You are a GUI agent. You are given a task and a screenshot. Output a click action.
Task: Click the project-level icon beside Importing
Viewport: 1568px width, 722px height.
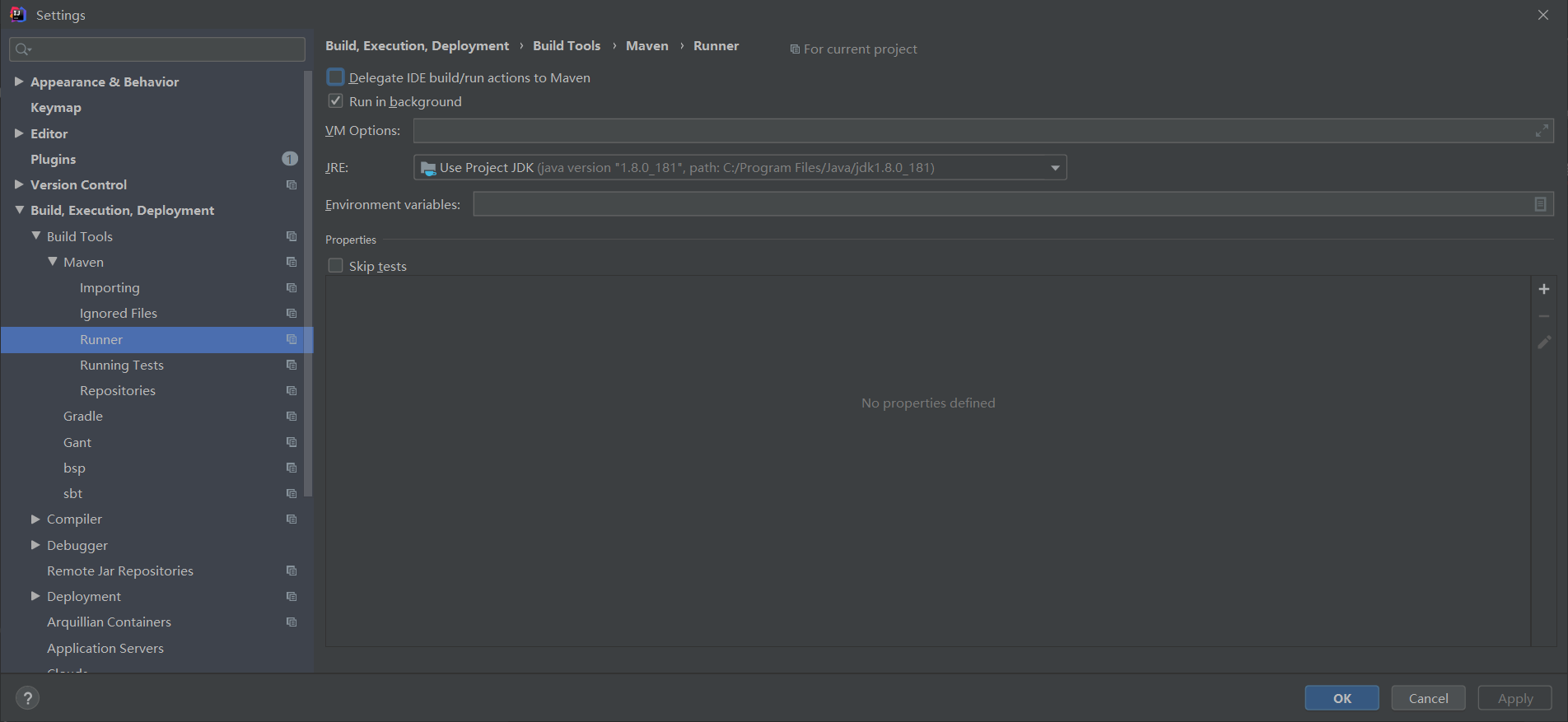[292, 287]
